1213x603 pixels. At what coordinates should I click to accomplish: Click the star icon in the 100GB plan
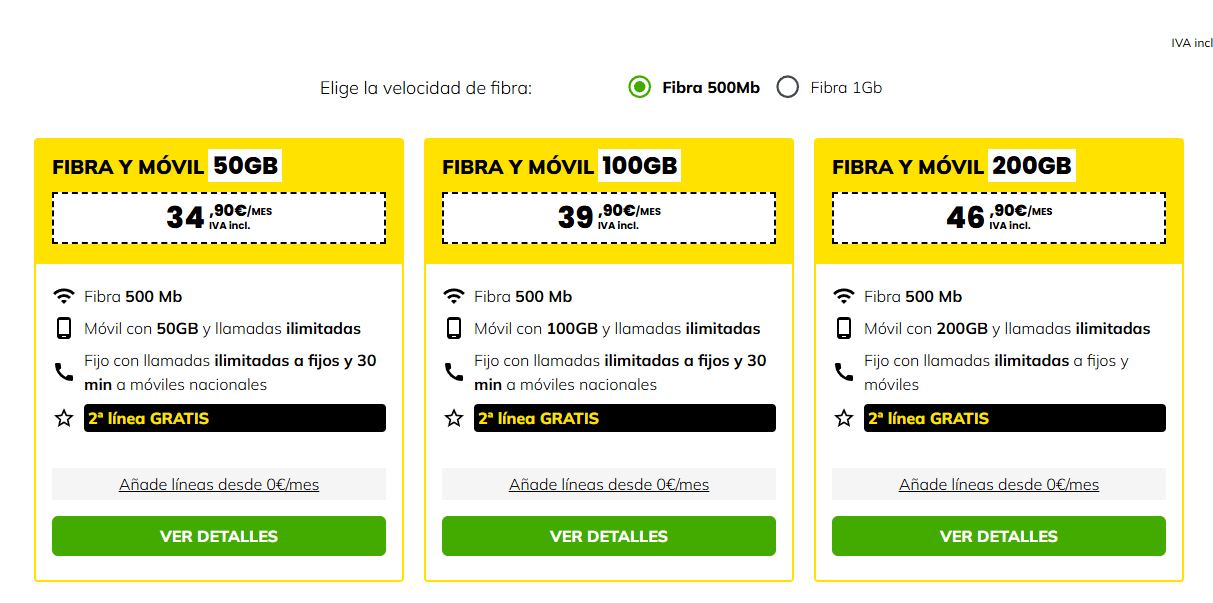[x=454, y=418]
